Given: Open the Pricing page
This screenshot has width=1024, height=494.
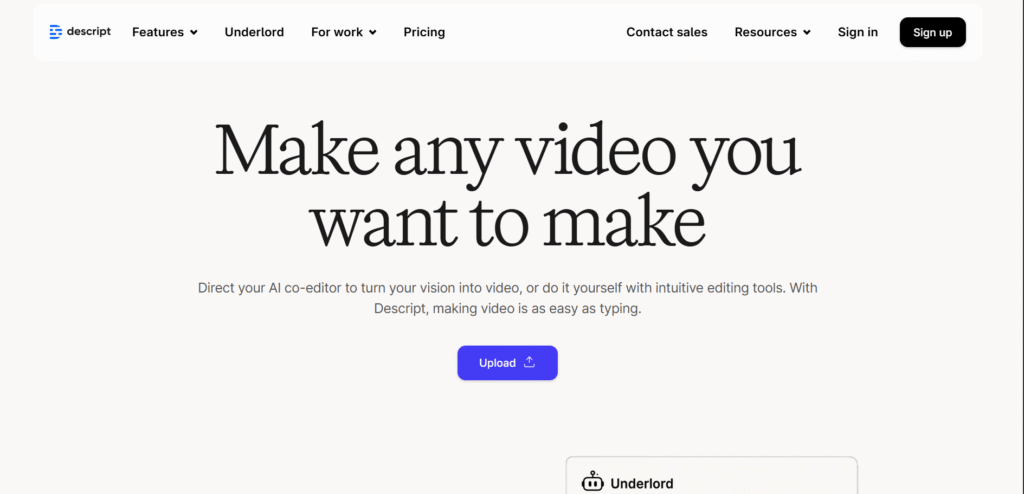Looking at the screenshot, I should click(424, 32).
